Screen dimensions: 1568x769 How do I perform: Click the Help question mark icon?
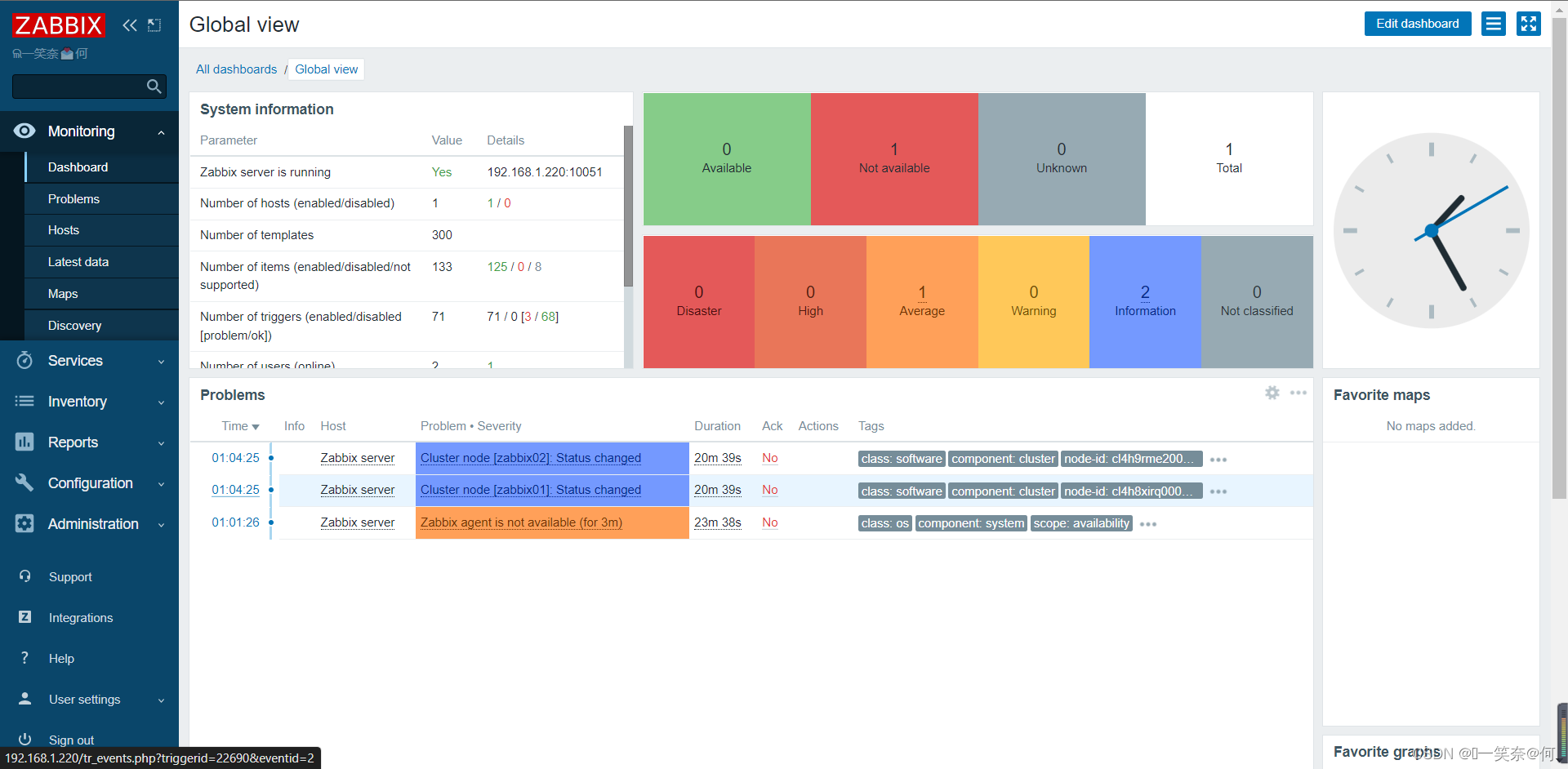click(24, 658)
